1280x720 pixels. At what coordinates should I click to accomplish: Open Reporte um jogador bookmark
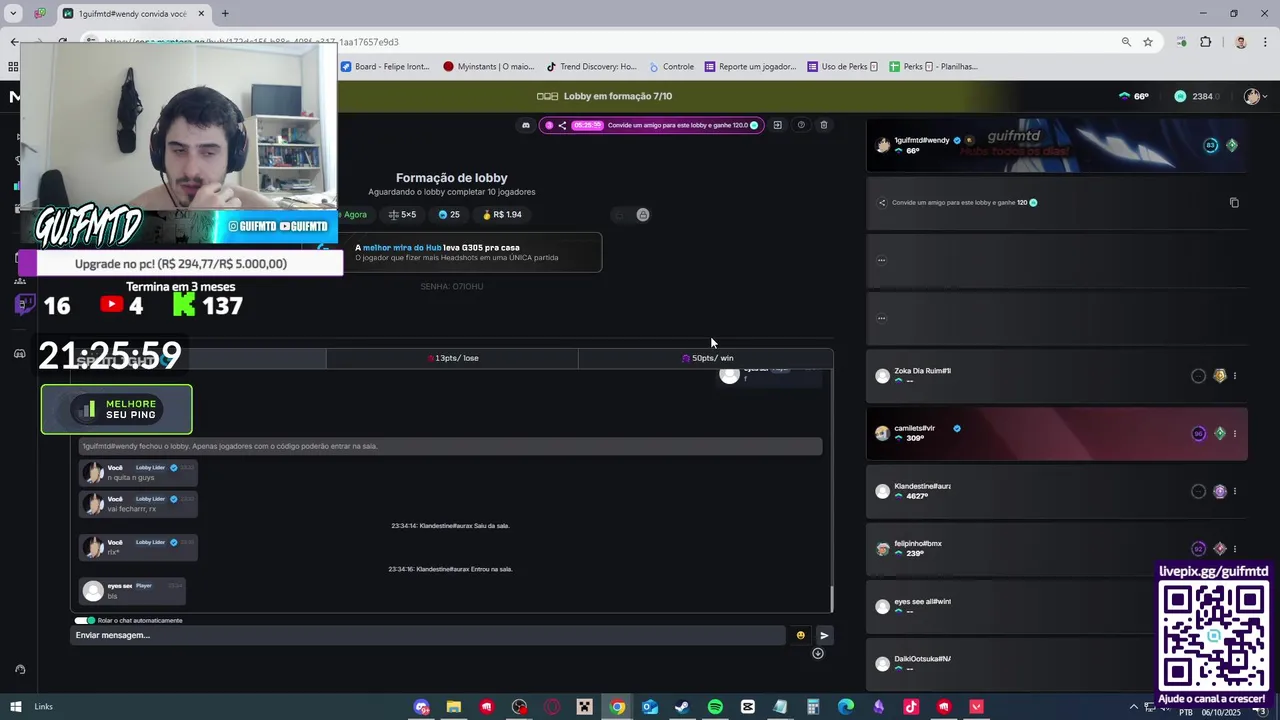pyautogui.click(x=750, y=67)
